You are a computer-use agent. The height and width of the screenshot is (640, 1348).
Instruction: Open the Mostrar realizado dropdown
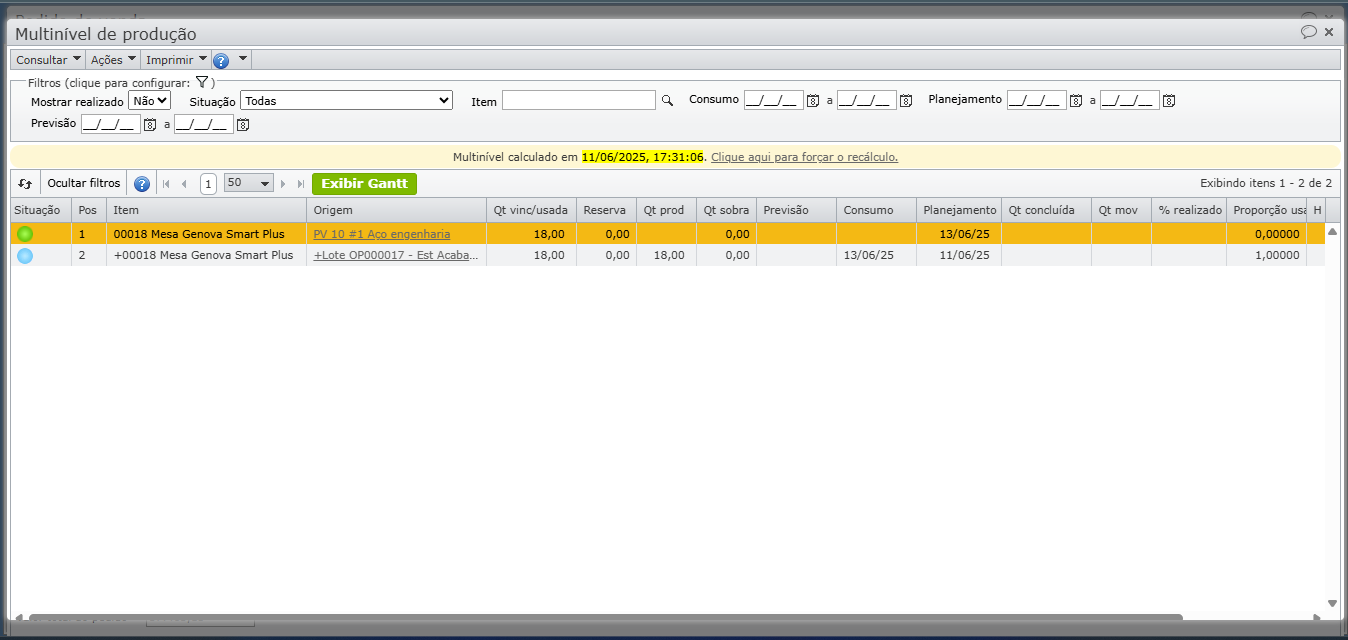coord(150,100)
